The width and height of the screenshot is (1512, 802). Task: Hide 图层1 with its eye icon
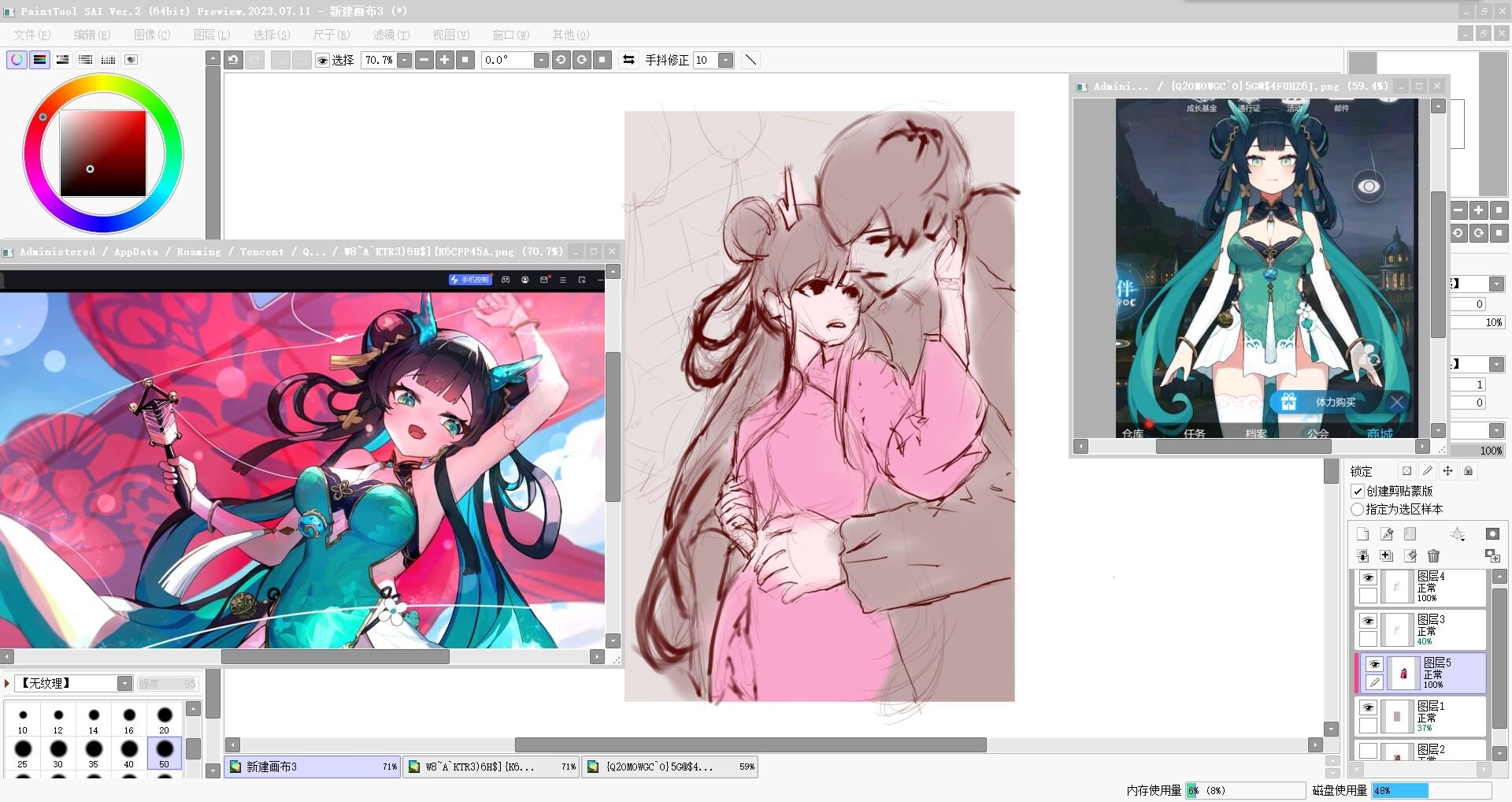pos(1368,707)
